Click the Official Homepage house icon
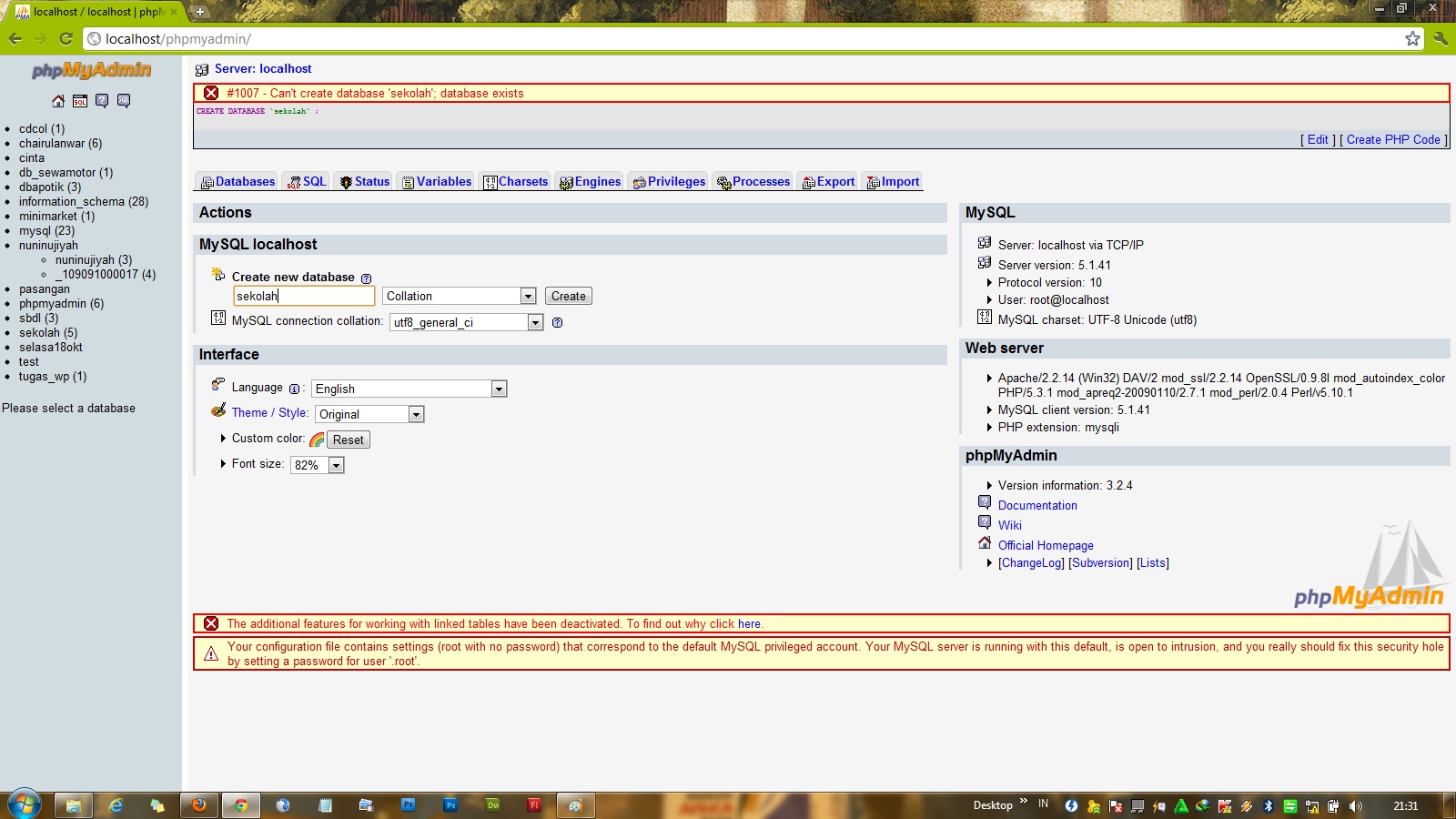 coord(985,542)
